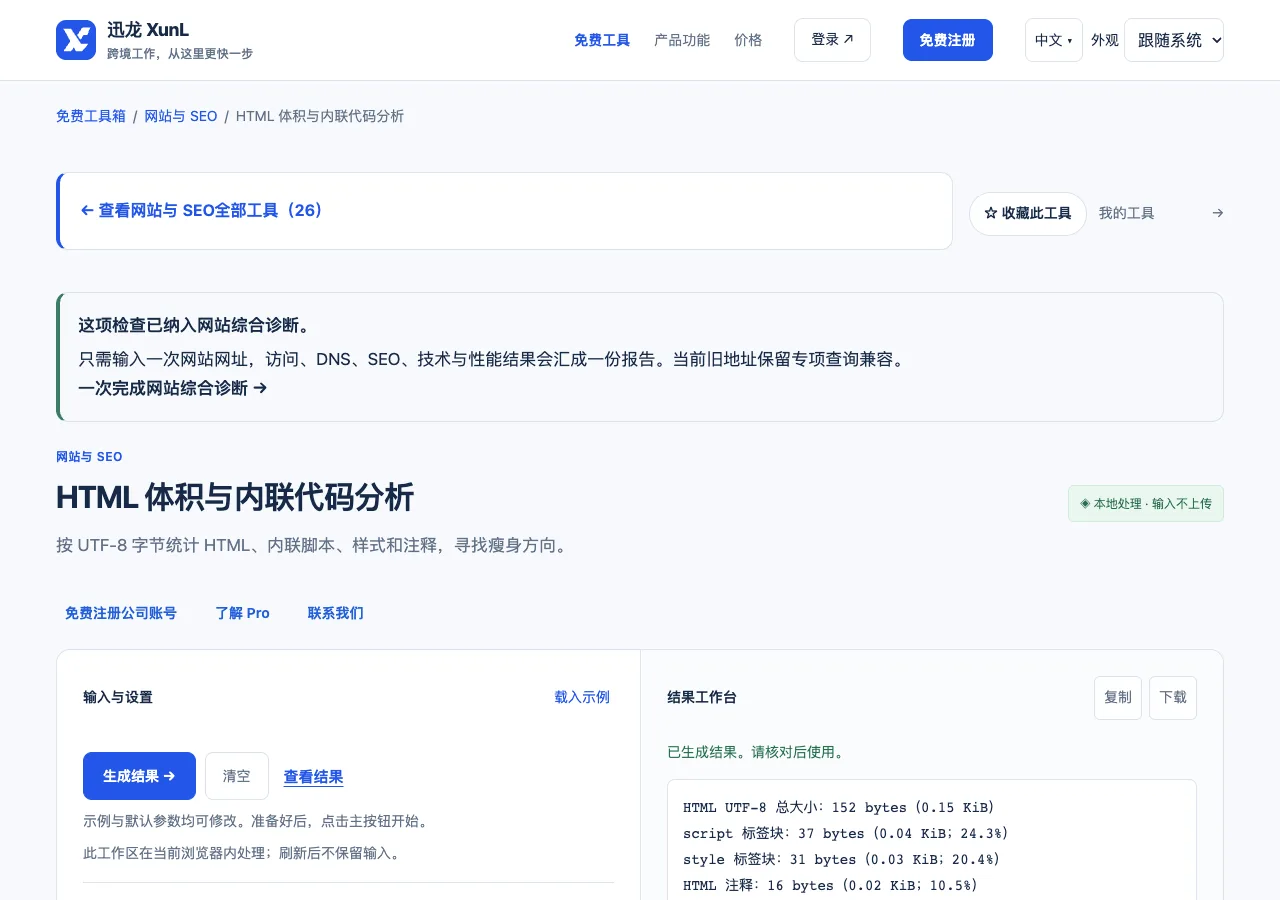Click the 下载 button

(1173, 698)
